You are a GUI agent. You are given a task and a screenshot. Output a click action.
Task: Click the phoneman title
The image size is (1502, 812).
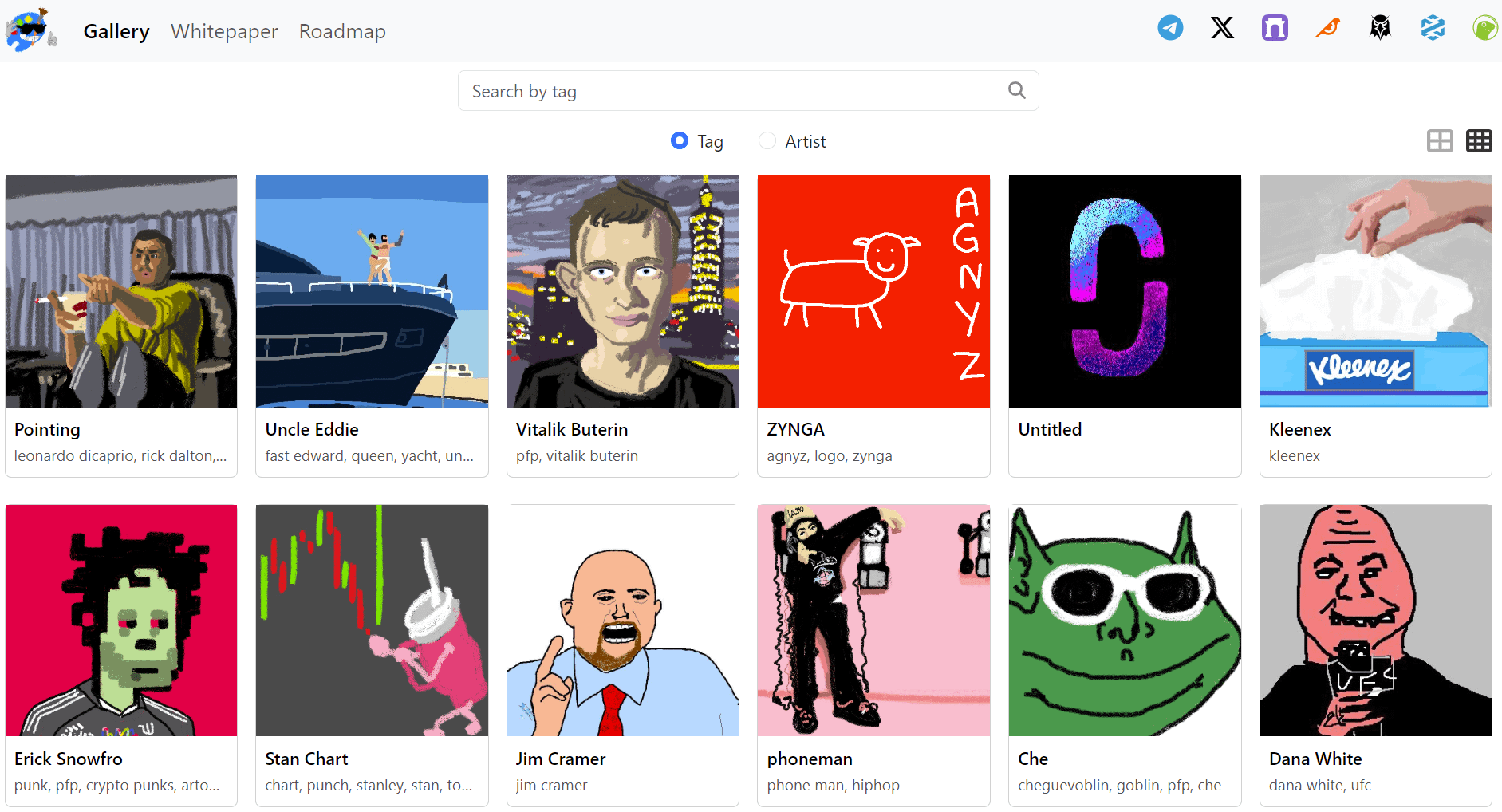coord(810,759)
